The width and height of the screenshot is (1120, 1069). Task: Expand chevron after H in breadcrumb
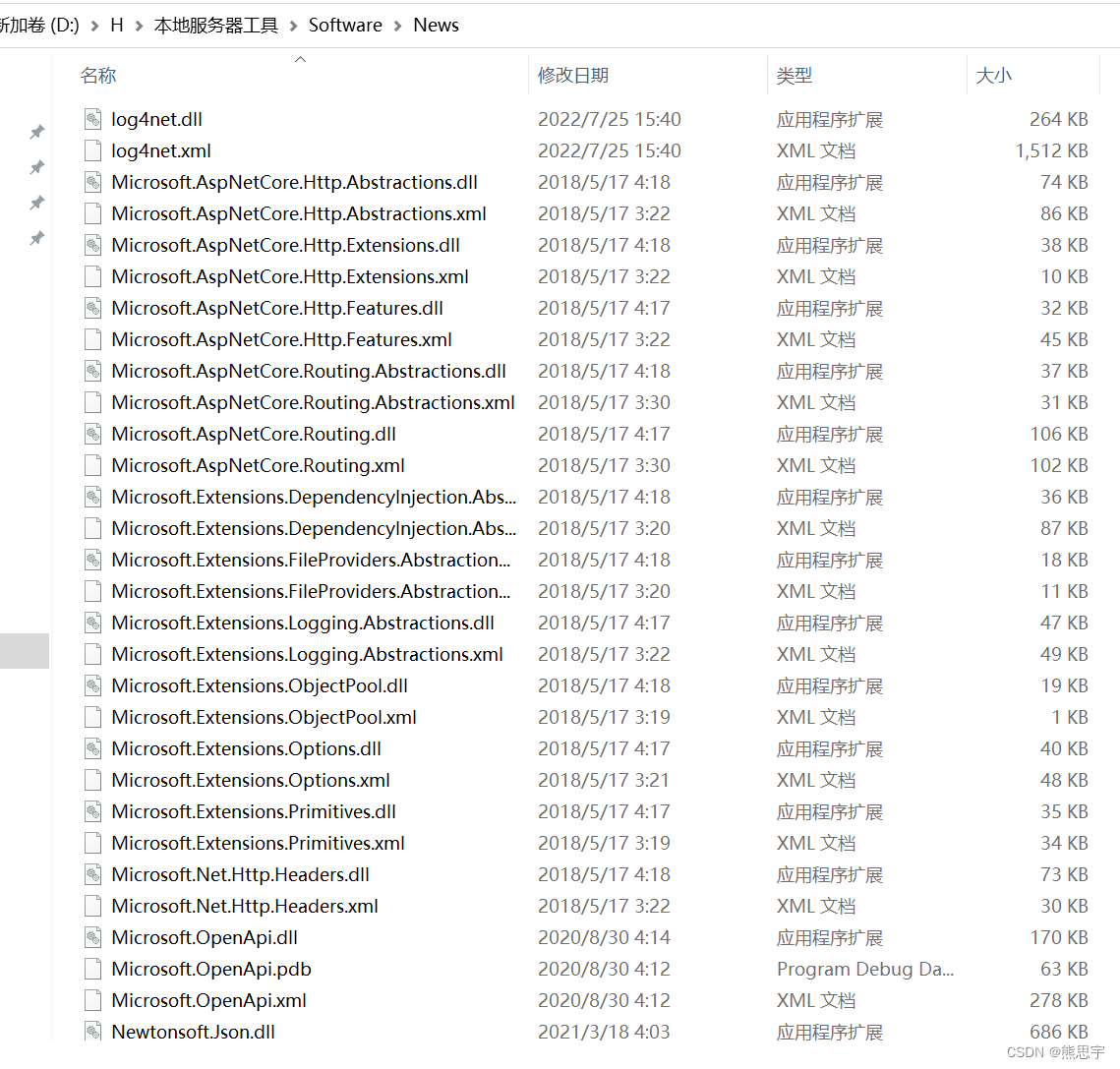tap(140, 26)
